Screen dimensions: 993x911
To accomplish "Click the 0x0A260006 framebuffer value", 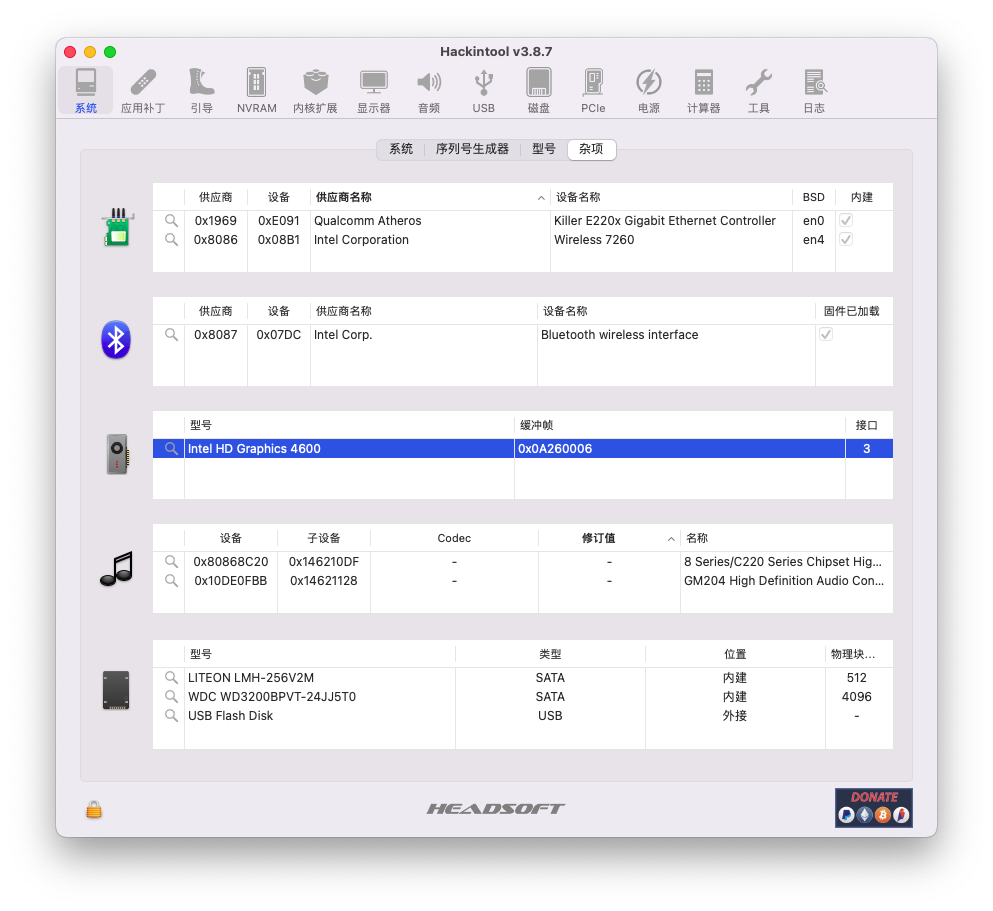I will tap(555, 448).
